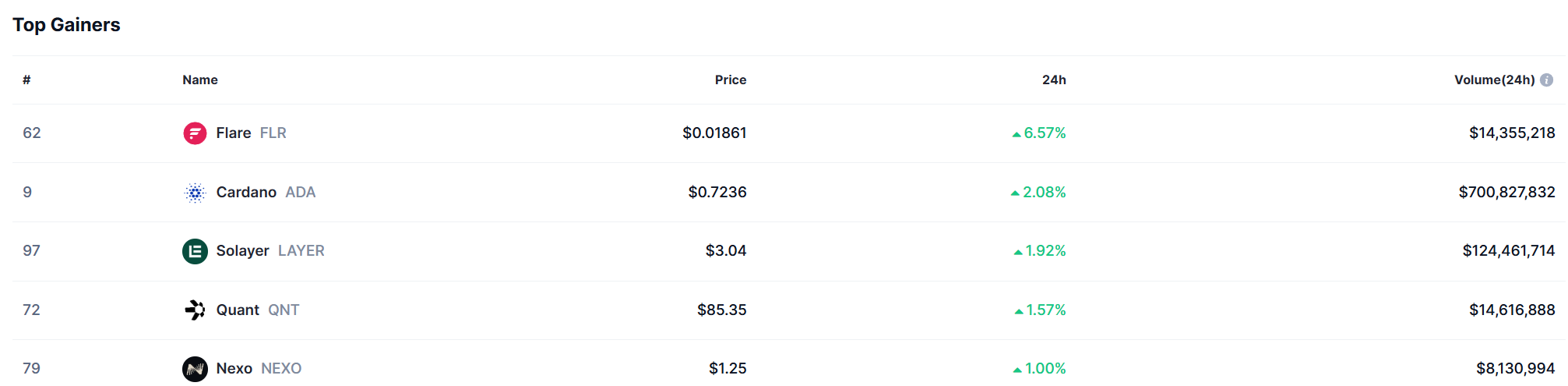This screenshot has height=386, width=1568.
Task: Click Cardano's $700,827,832 volume value
Action: coord(1506,193)
